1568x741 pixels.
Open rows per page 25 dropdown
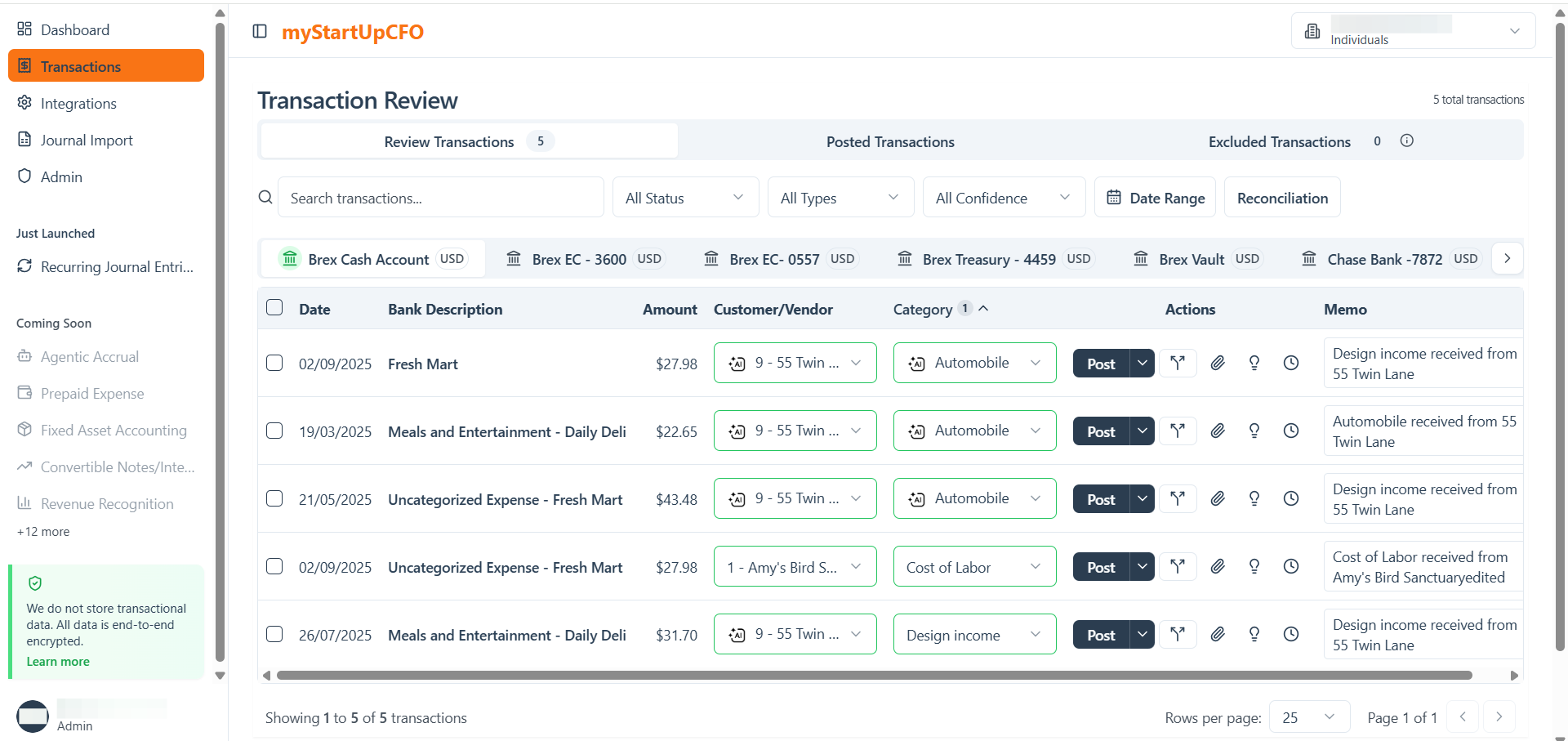1309,717
